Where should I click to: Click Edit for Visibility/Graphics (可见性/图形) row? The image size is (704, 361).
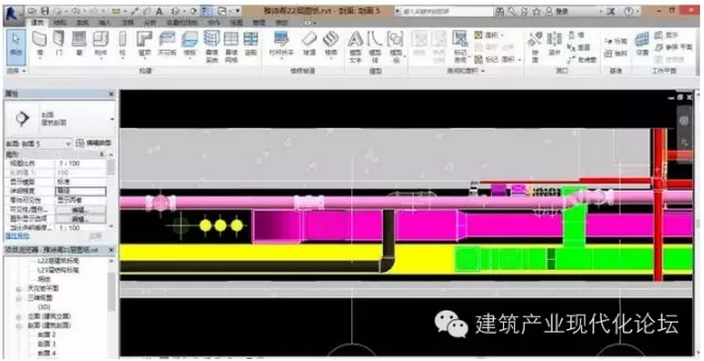(x=80, y=210)
